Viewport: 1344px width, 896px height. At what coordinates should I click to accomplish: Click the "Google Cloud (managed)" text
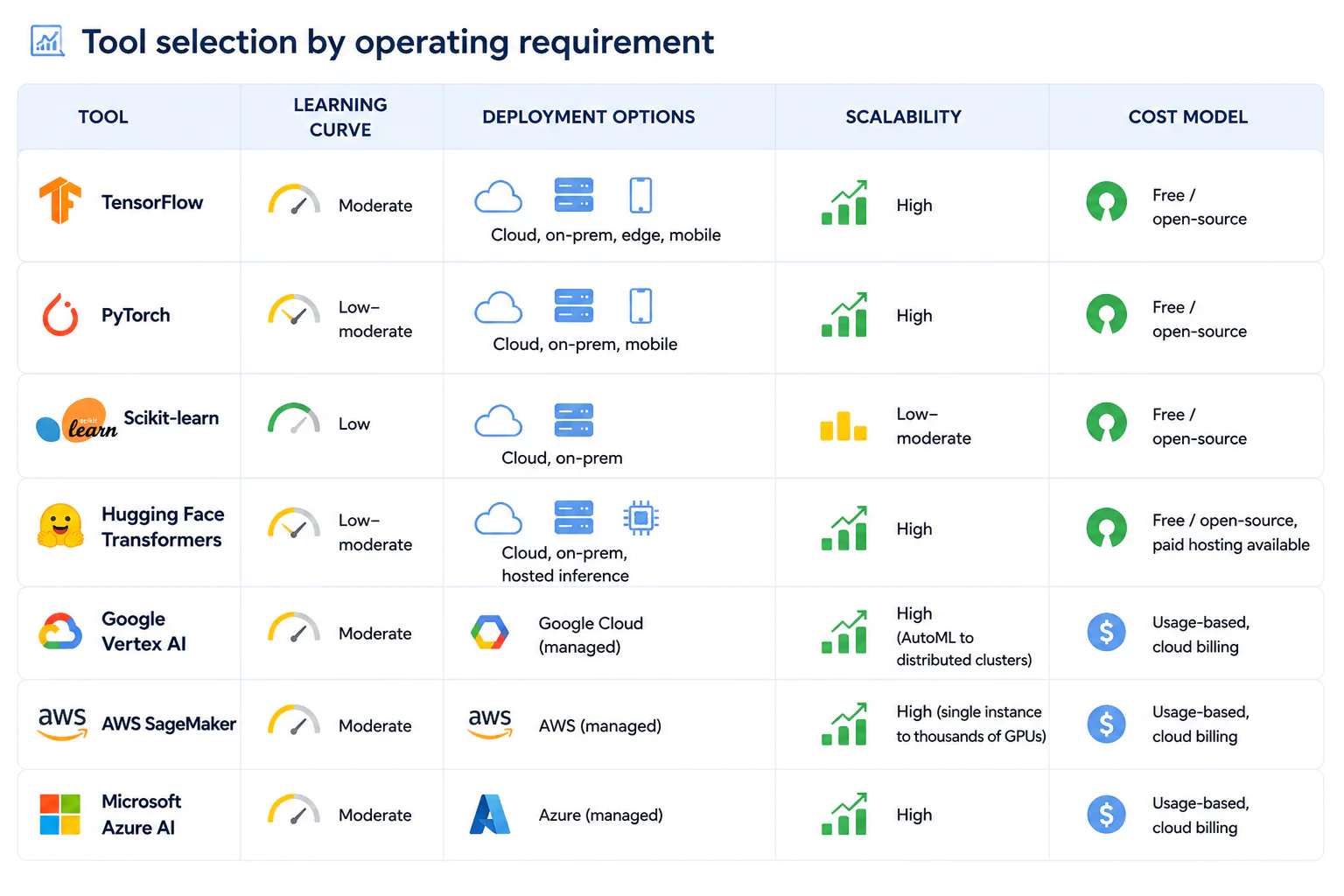coord(591,635)
